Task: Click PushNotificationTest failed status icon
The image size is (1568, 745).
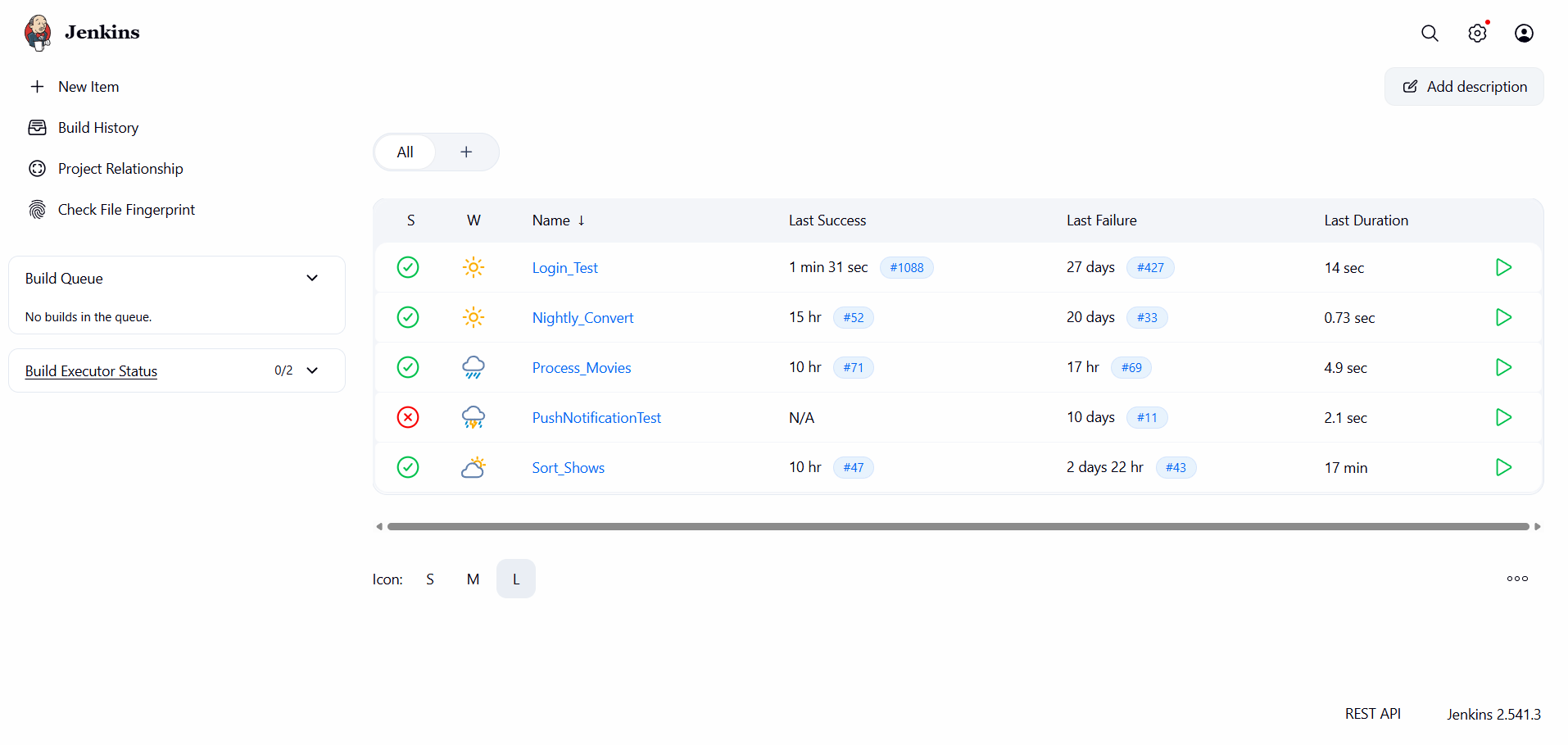Action: click(408, 417)
